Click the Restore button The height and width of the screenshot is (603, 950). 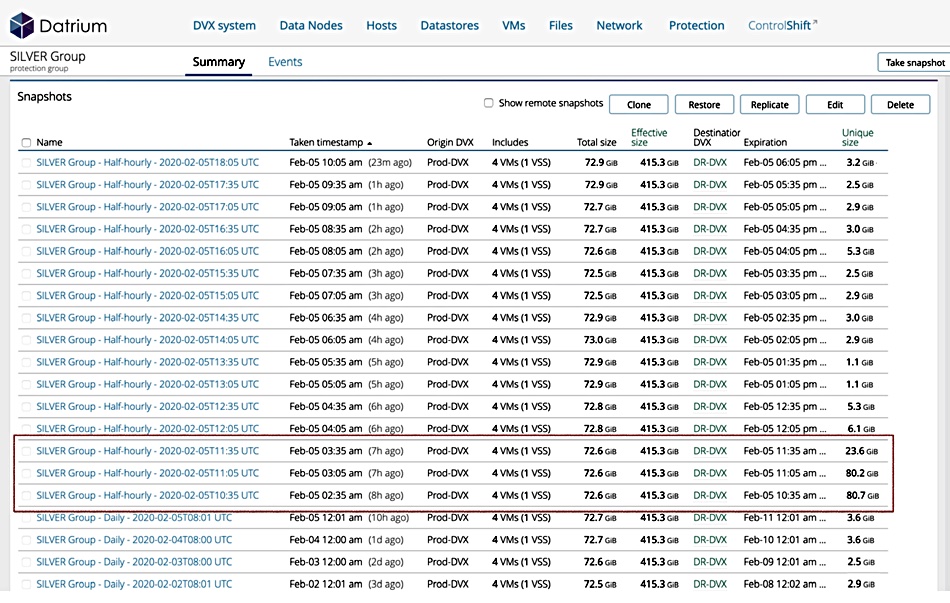tap(704, 104)
